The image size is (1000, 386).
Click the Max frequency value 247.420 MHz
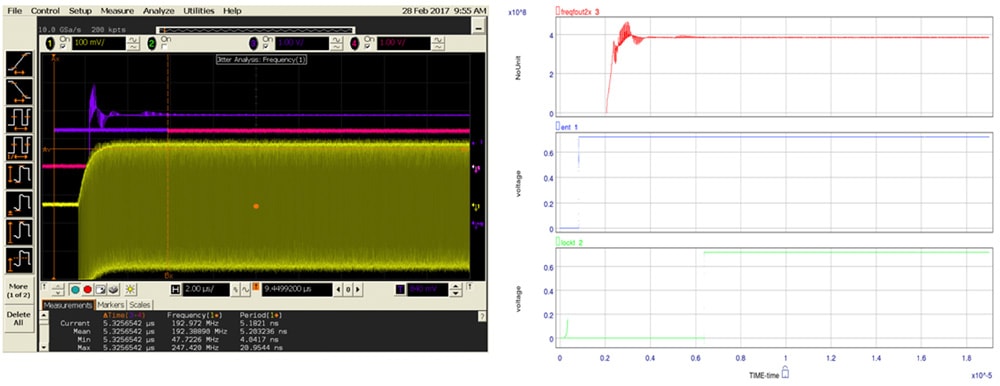tap(195, 348)
